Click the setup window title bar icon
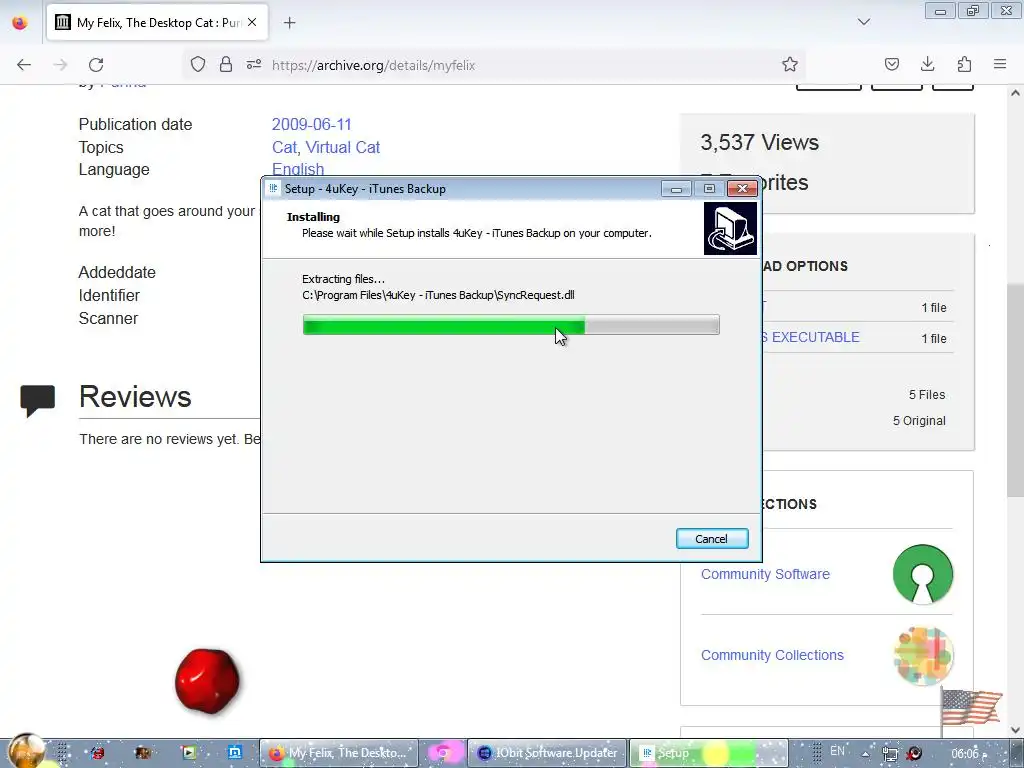Viewport: 1024px width, 768px height. [x=273, y=188]
